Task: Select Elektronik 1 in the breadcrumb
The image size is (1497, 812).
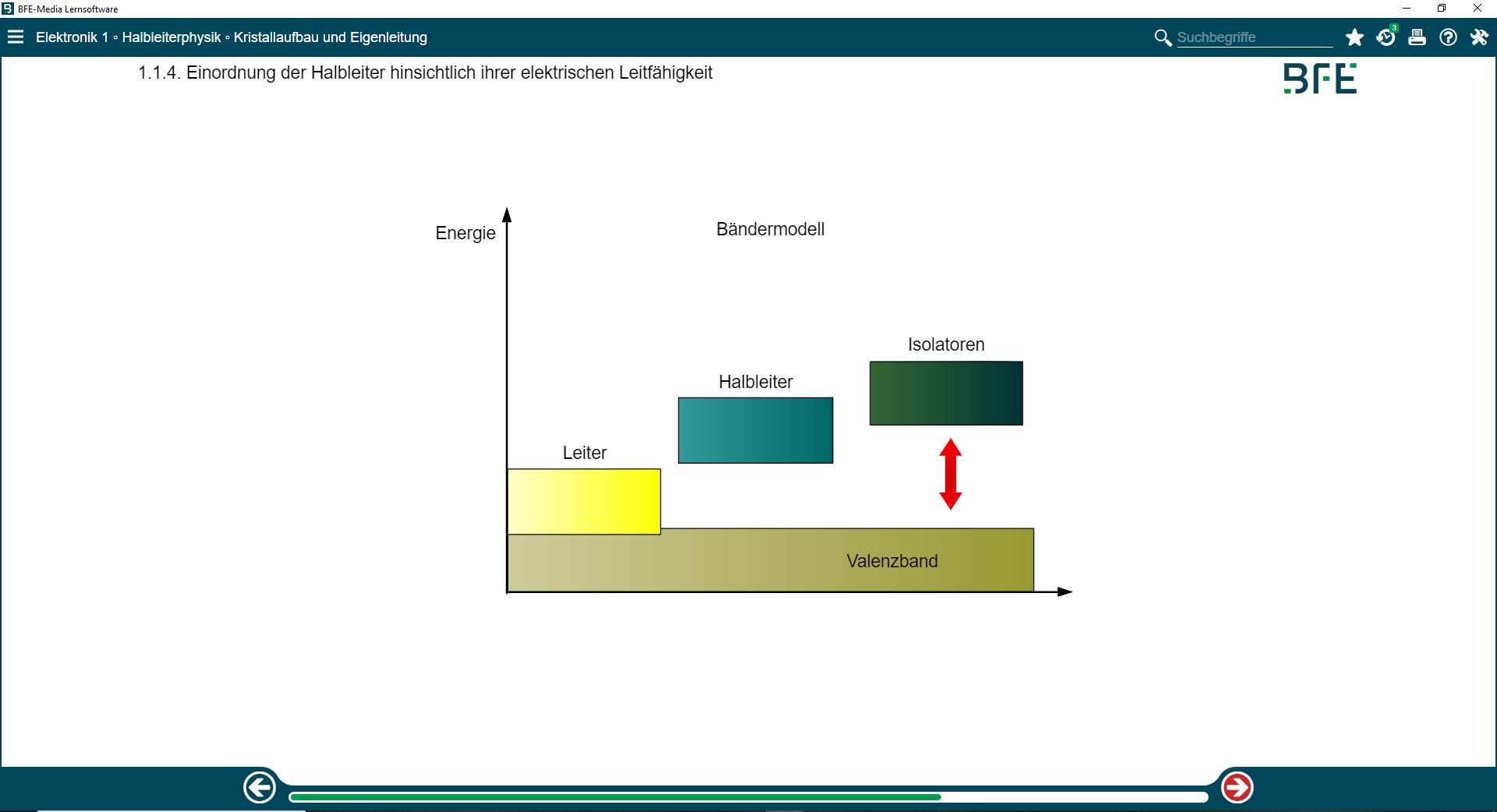Action: coord(72,37)
